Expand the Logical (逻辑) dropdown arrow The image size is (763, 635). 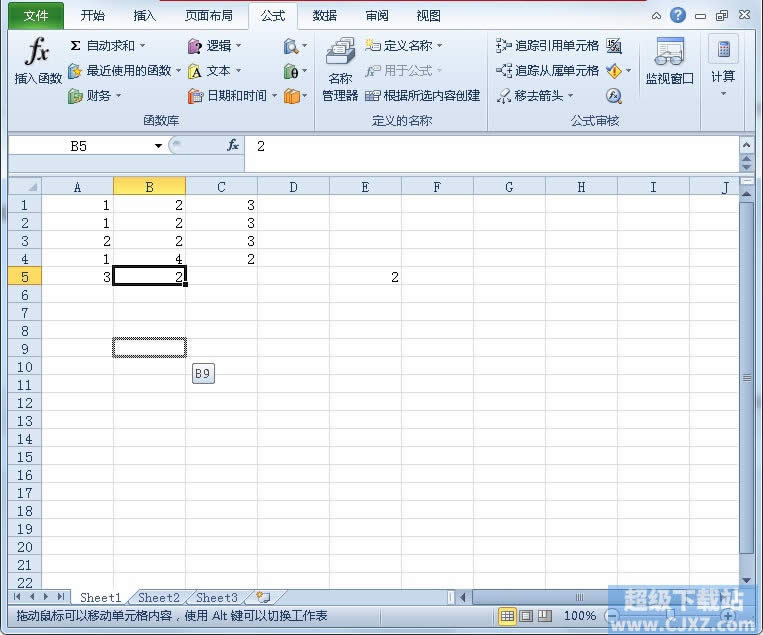pos(238,46)
